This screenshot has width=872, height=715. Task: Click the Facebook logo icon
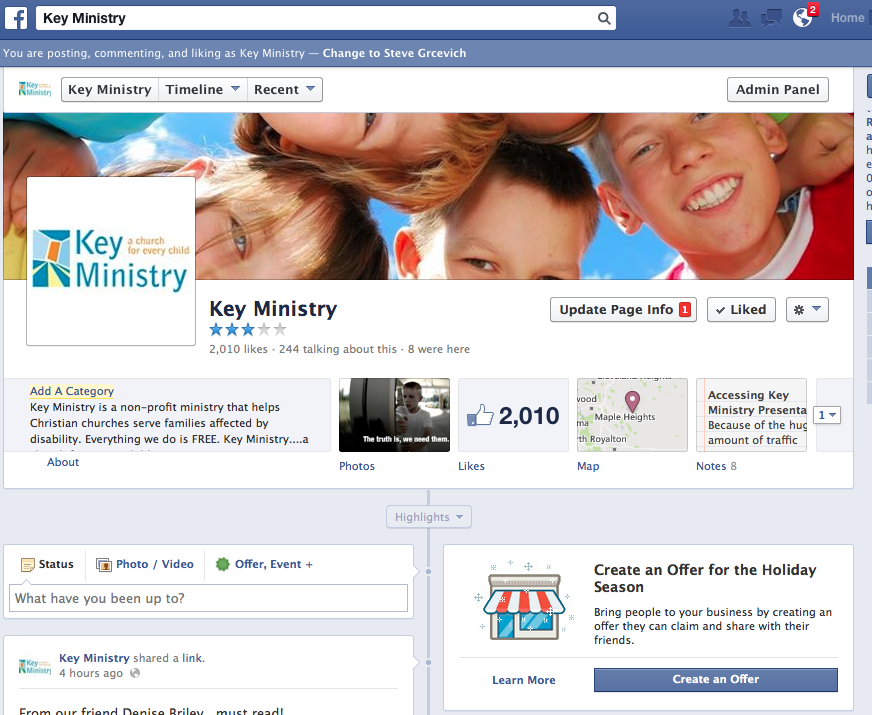pos(16,18)
